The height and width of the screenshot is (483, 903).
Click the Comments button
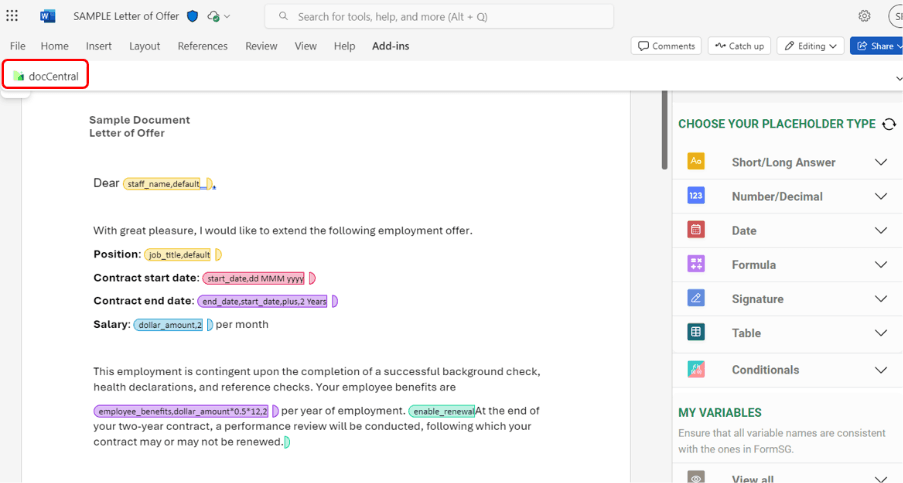click(666, 46)
